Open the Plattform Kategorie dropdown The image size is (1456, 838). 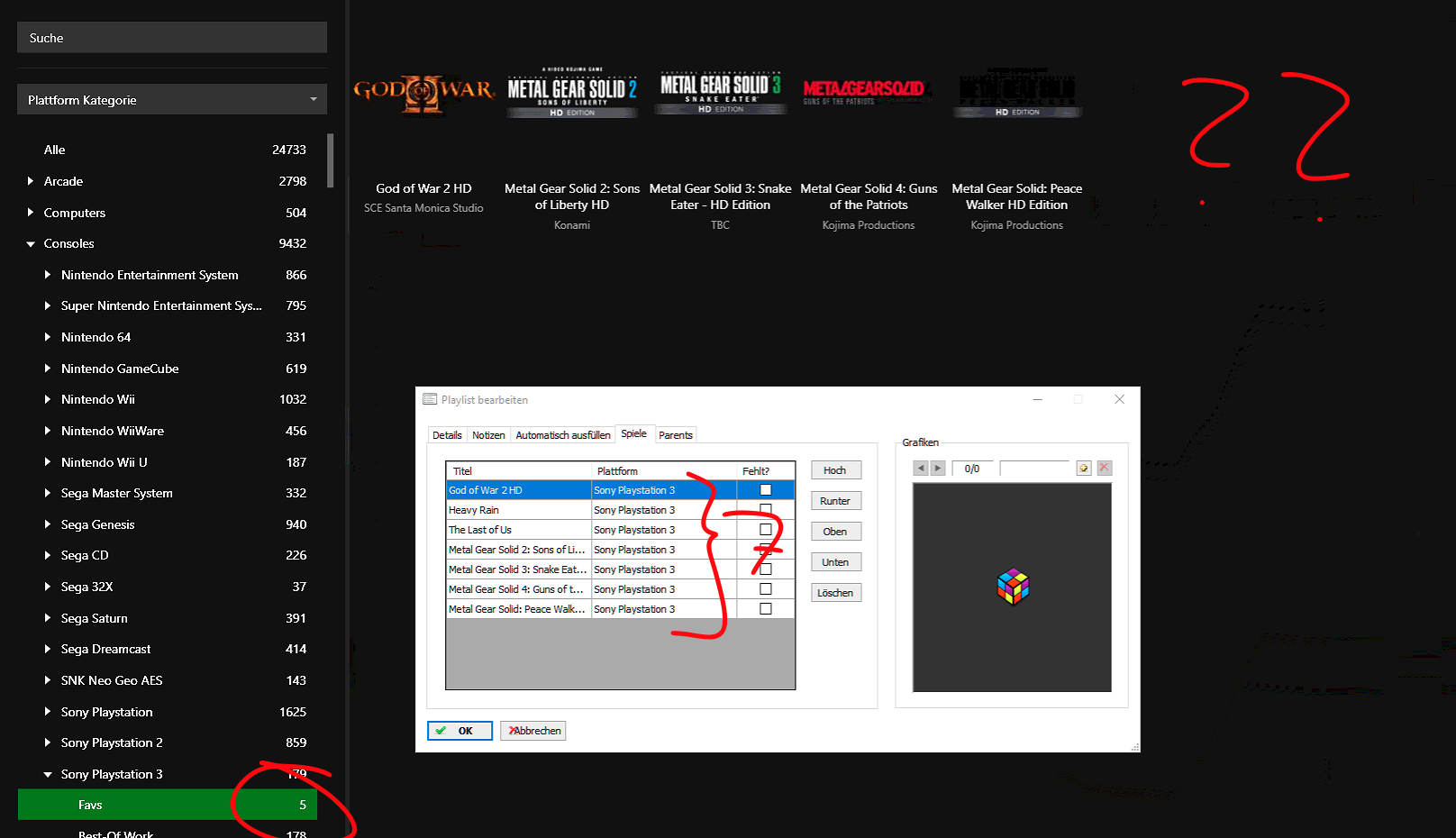click(172, 99)
